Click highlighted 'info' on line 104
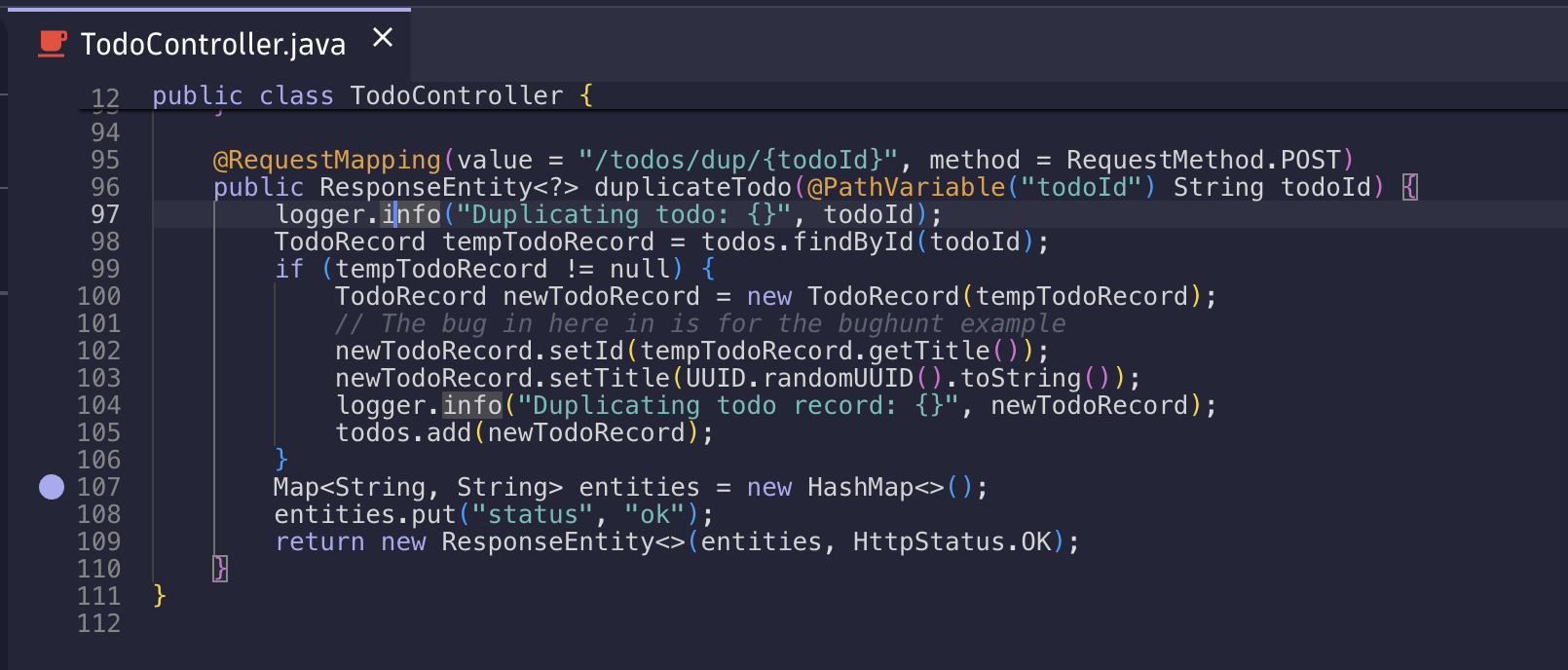The image size is (1568, 670). pos(472,405)
